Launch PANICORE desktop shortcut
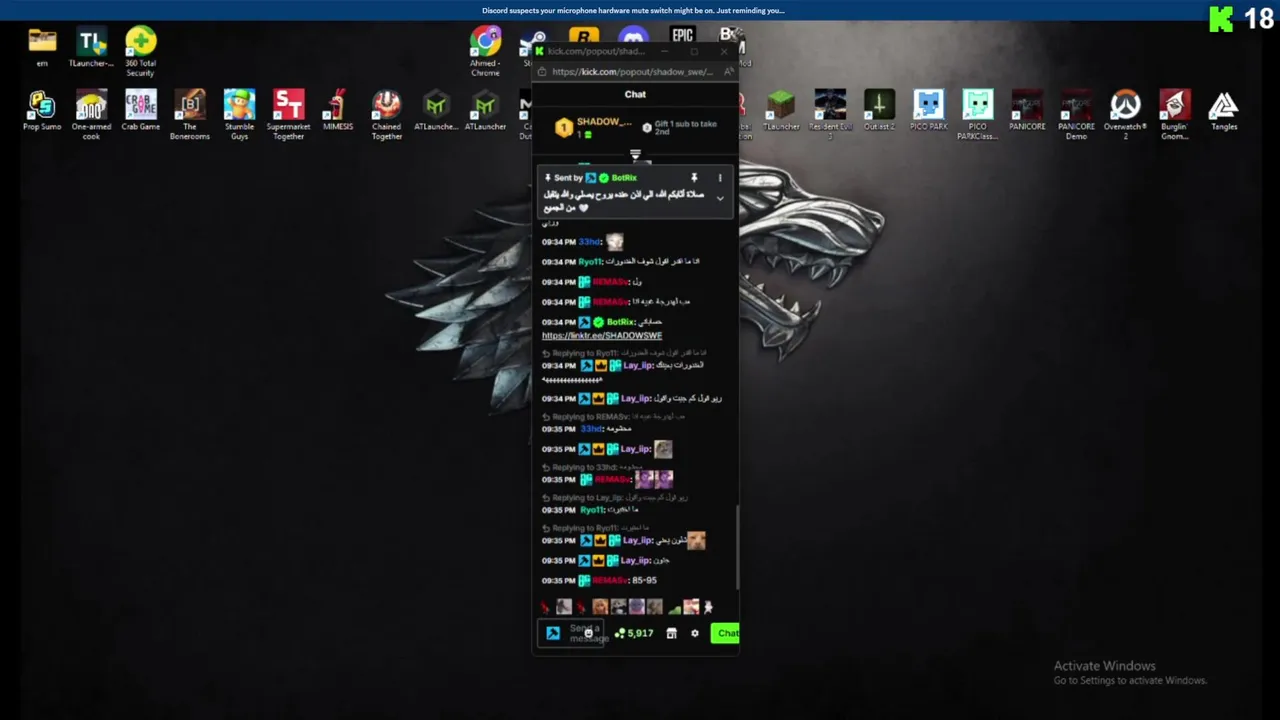The image size is (1280, 720). 1027,110
